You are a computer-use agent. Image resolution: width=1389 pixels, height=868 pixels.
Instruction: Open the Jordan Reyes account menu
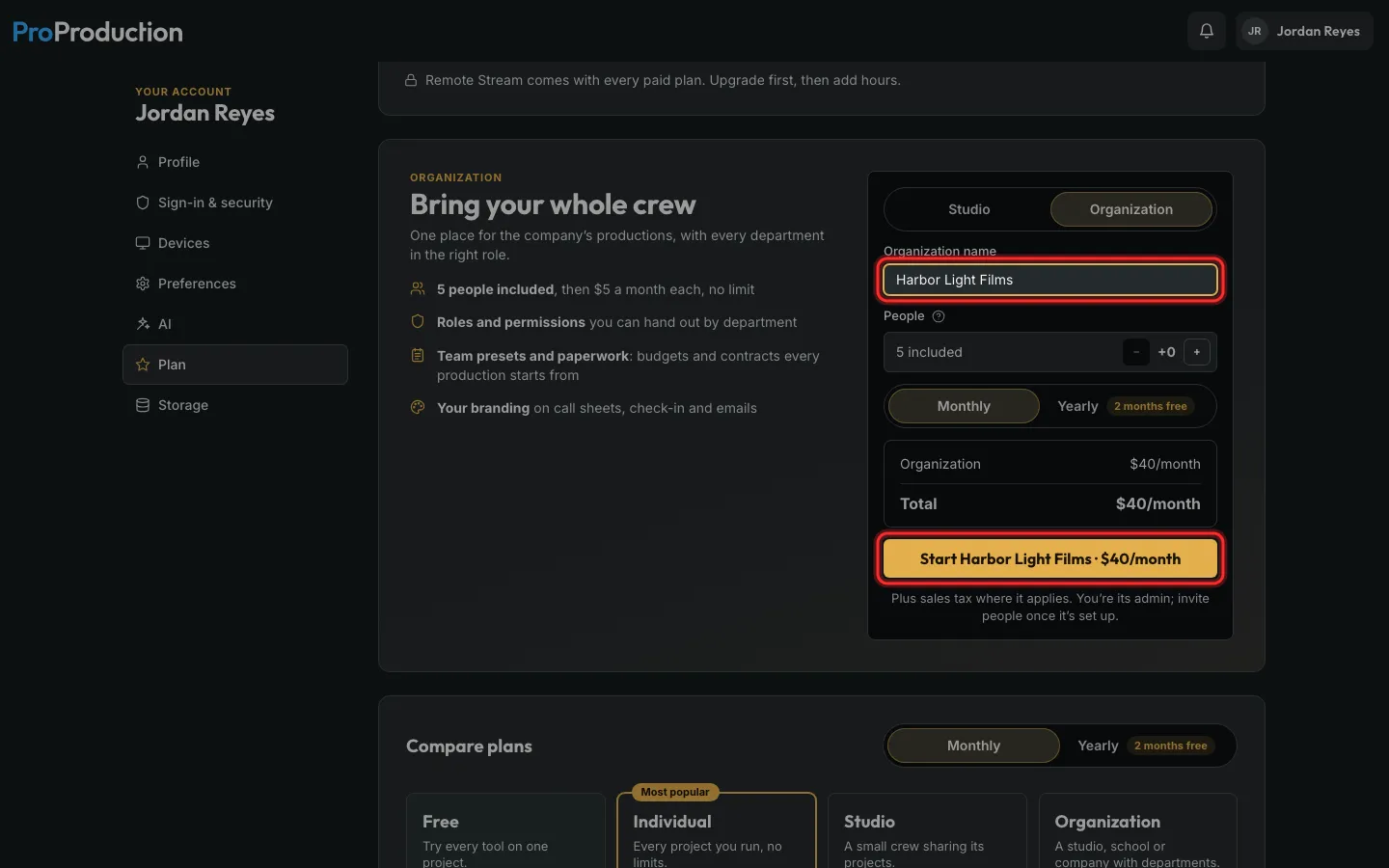pyautogui.click(x=1304, y=31)
